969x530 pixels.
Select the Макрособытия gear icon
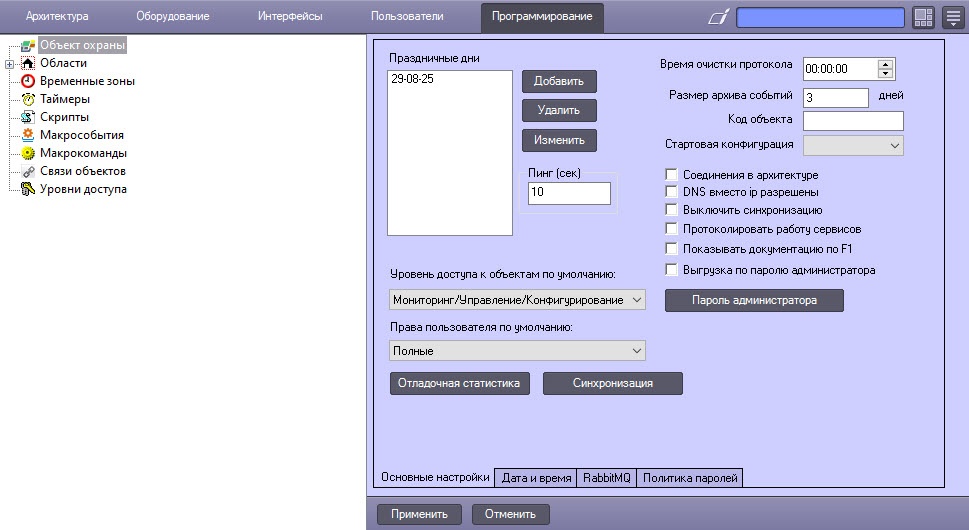pos(28,135)
